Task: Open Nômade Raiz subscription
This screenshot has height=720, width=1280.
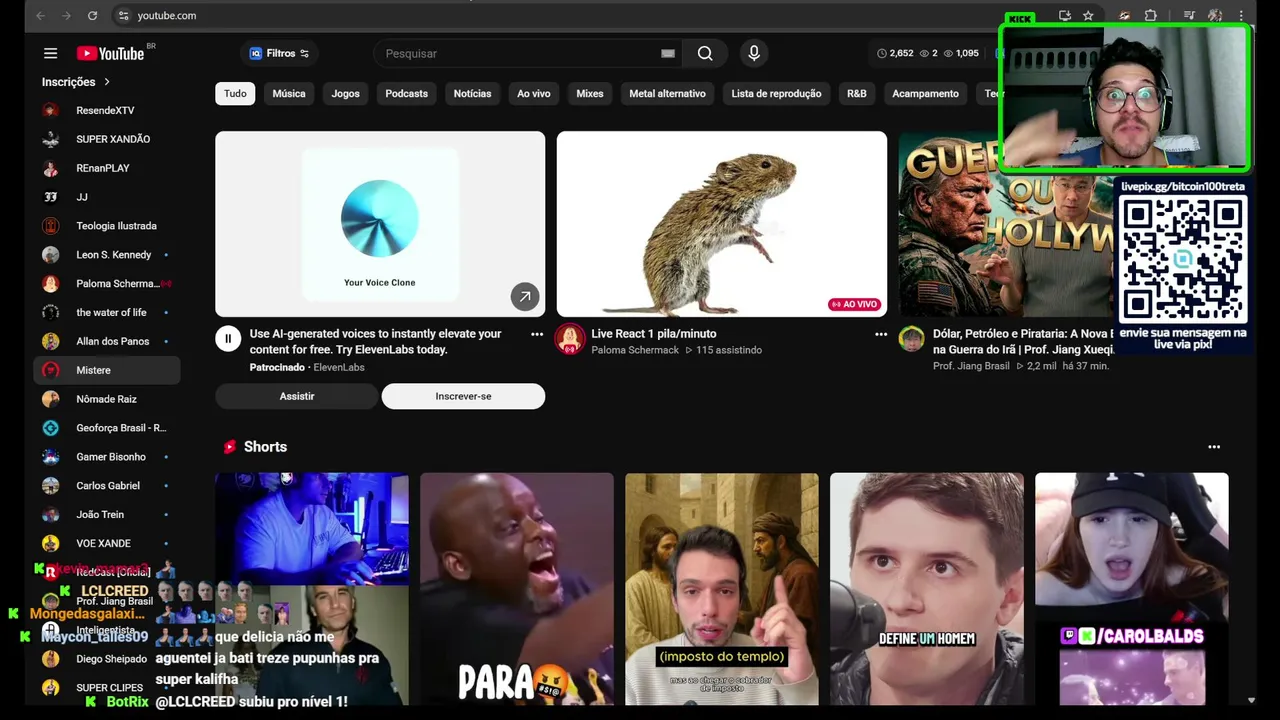Action: (x=107, y=399)
